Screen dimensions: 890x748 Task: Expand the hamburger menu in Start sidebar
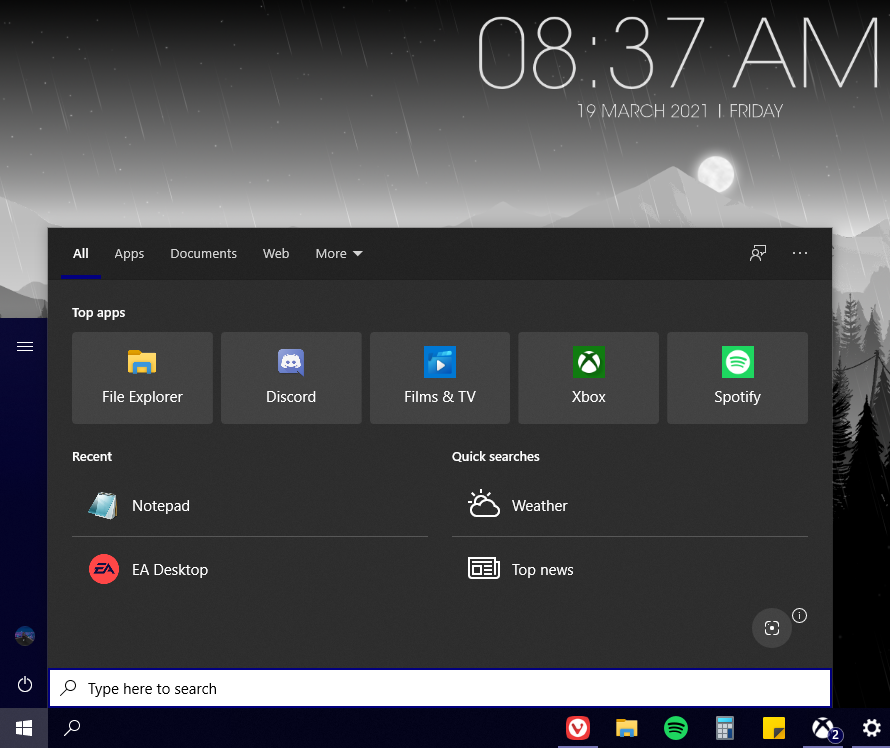point(25,346)
